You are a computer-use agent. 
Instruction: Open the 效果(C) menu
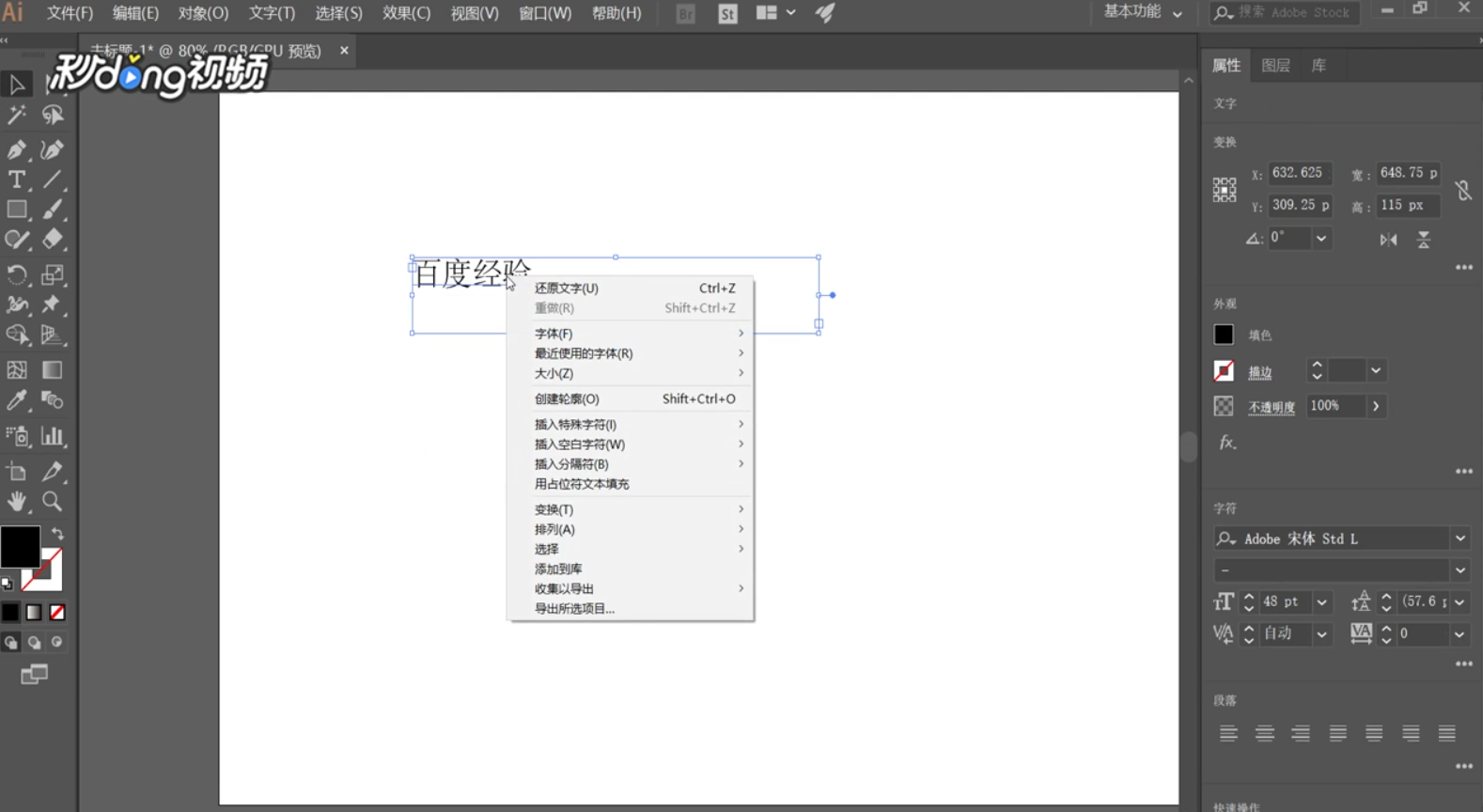point(406,13)
